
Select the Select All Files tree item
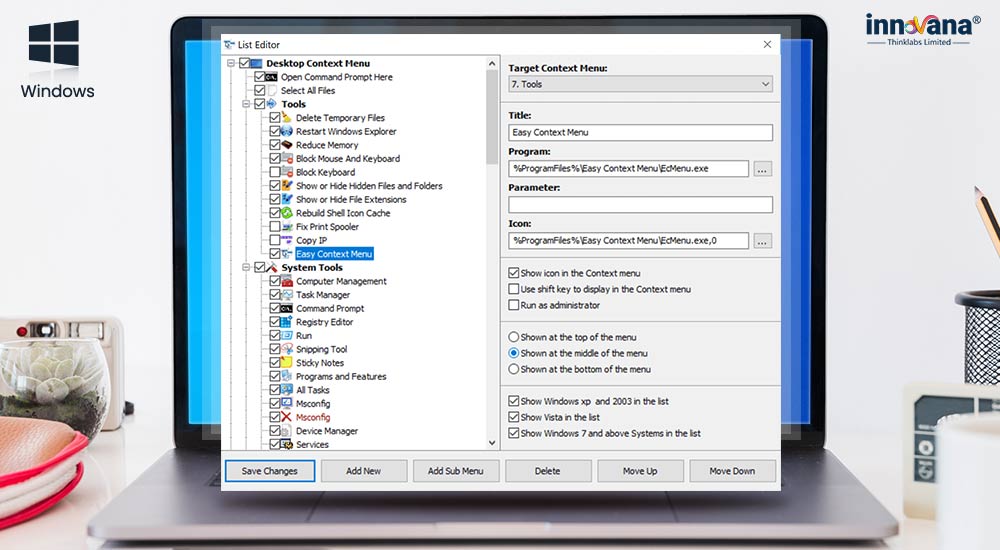coord(307,91)
